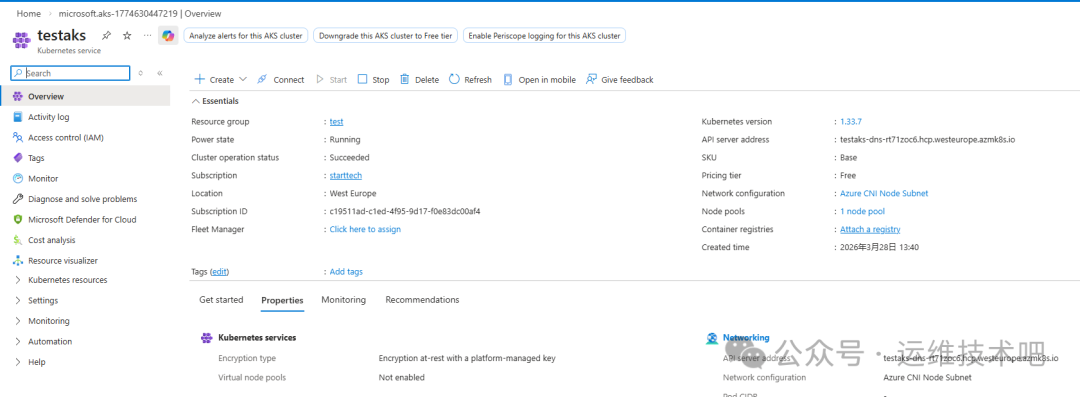Screen dimensions: 1080x397
Task: Open the test resource group link
Action: click(336, 122)
